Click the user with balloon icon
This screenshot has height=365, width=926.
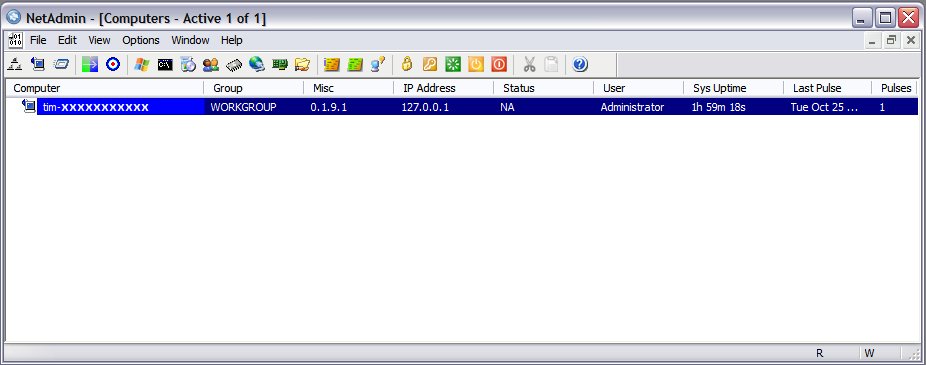(378, 64)
